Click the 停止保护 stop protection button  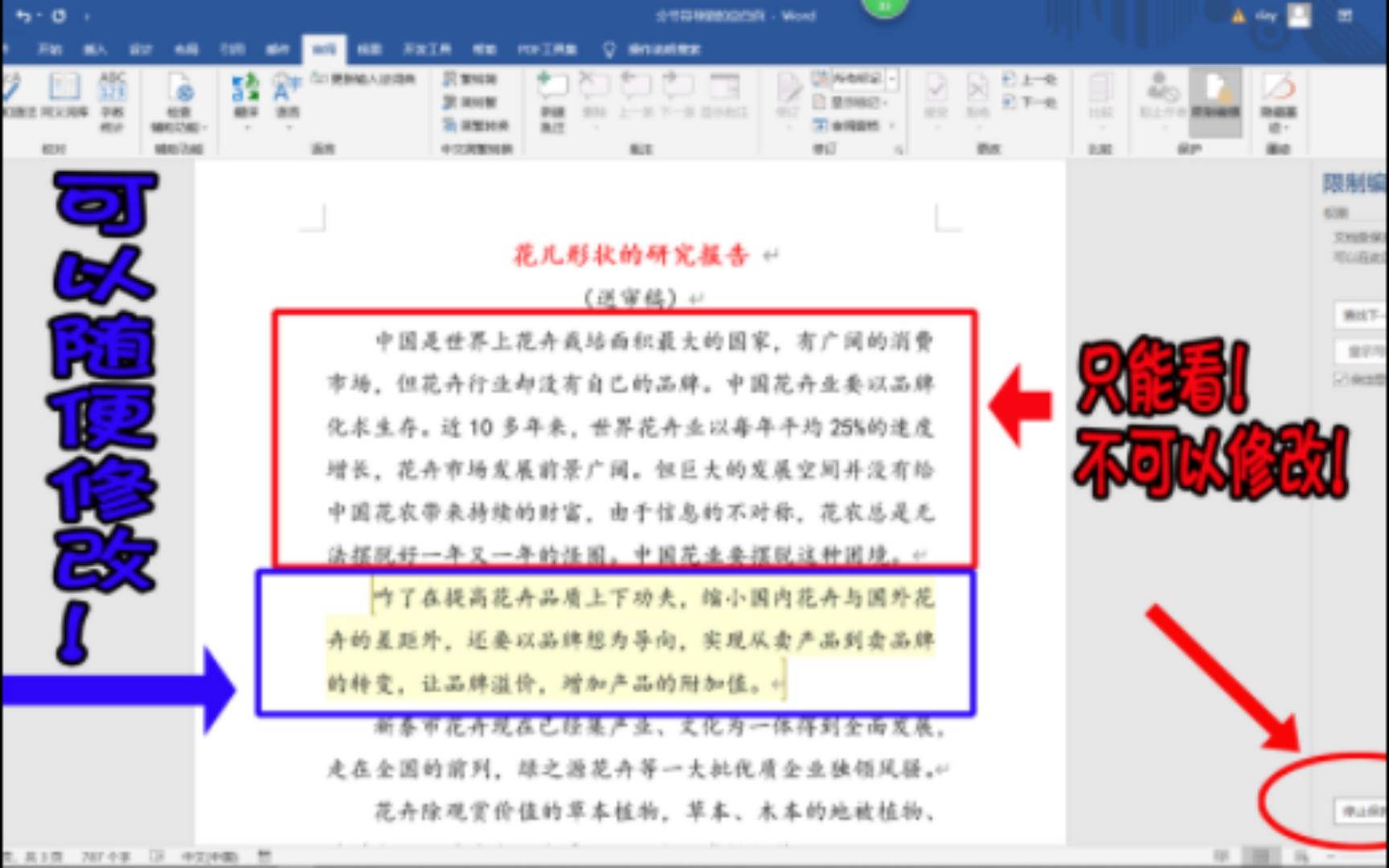1362,811
